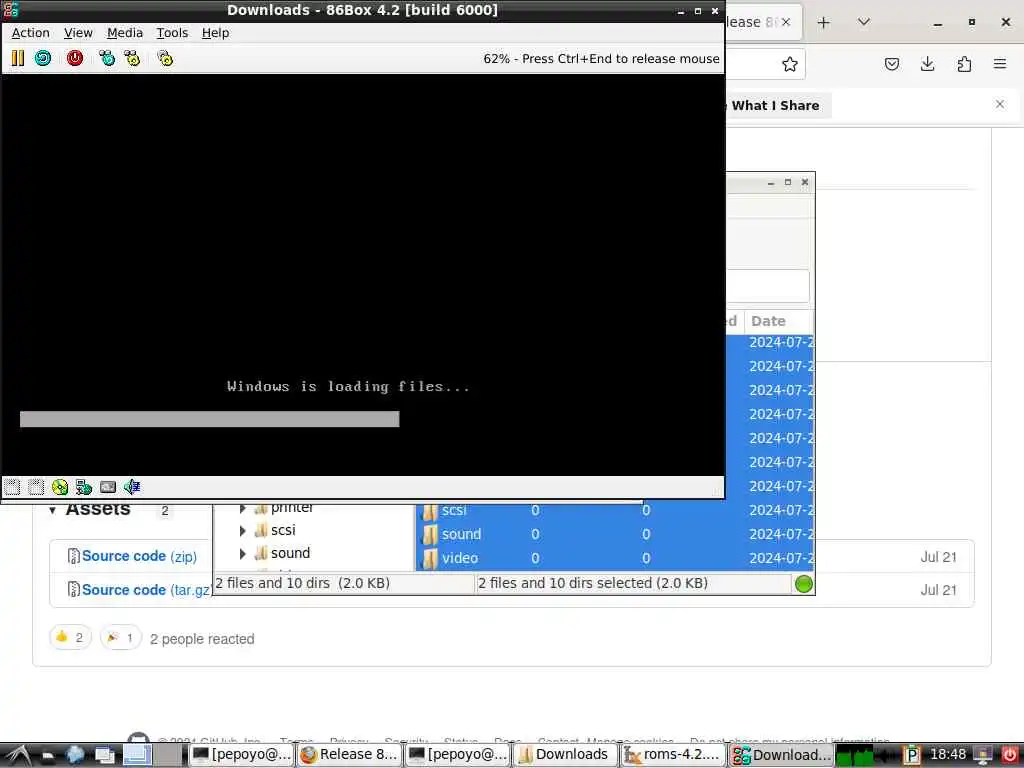Click the taskbar globe web browser icon
Image resolution: width=1024 pixels, height=768 pixels.
point(75,755)
